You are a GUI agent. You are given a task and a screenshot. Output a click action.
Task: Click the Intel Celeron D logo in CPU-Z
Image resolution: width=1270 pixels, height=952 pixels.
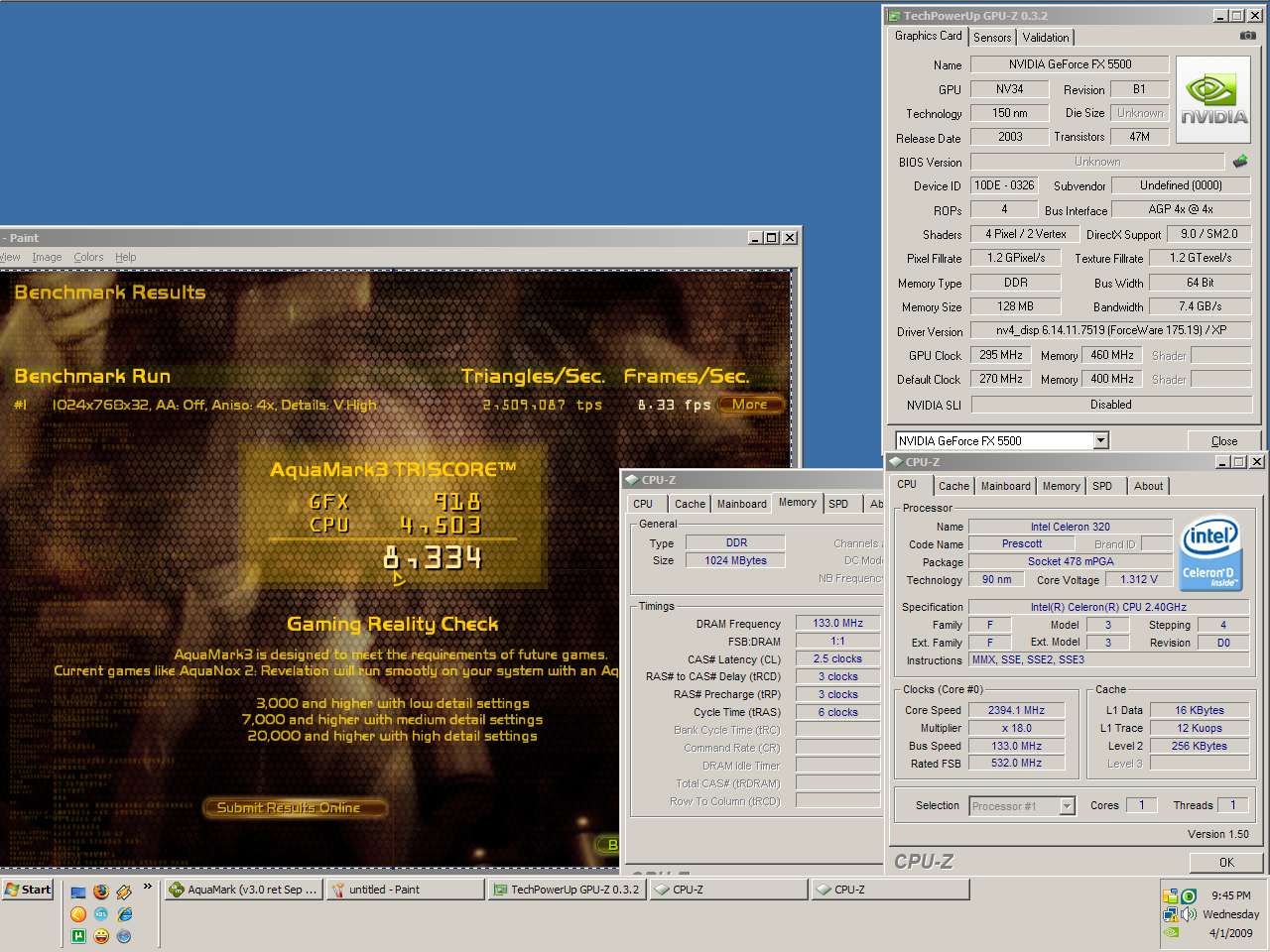tap(1209, 554)
